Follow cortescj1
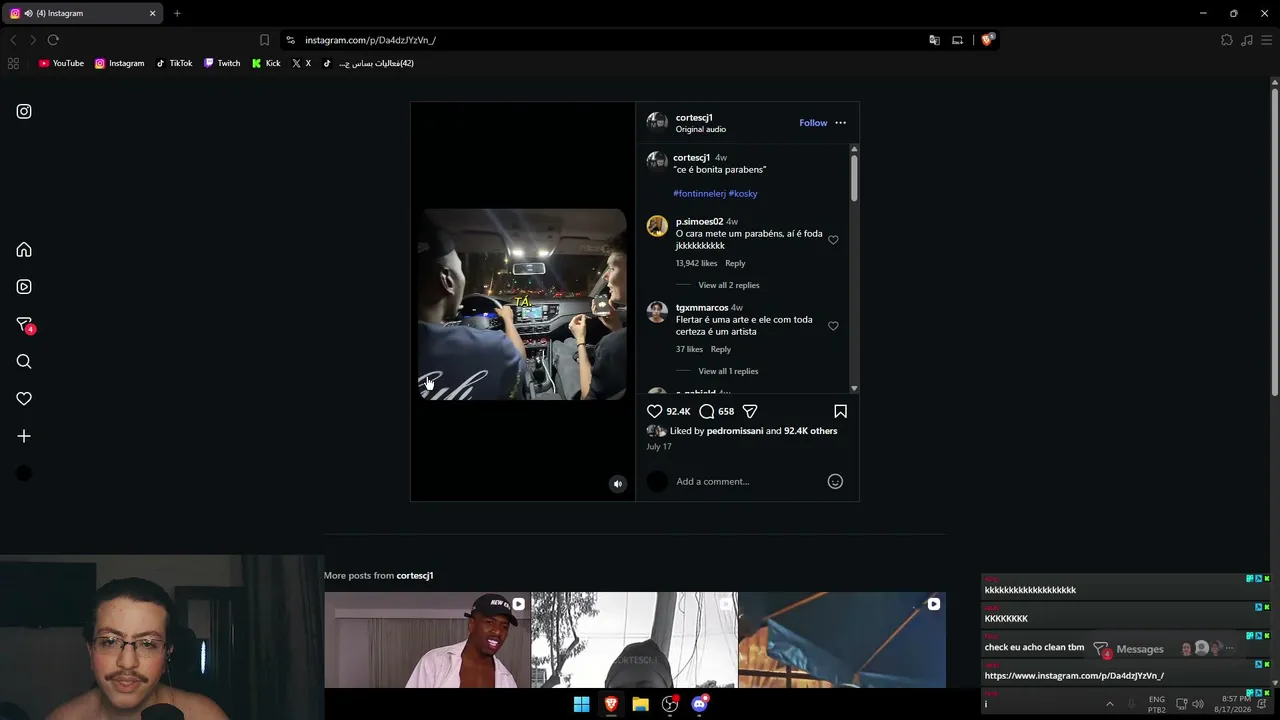The image size is (1280, 720). (813, 123)
